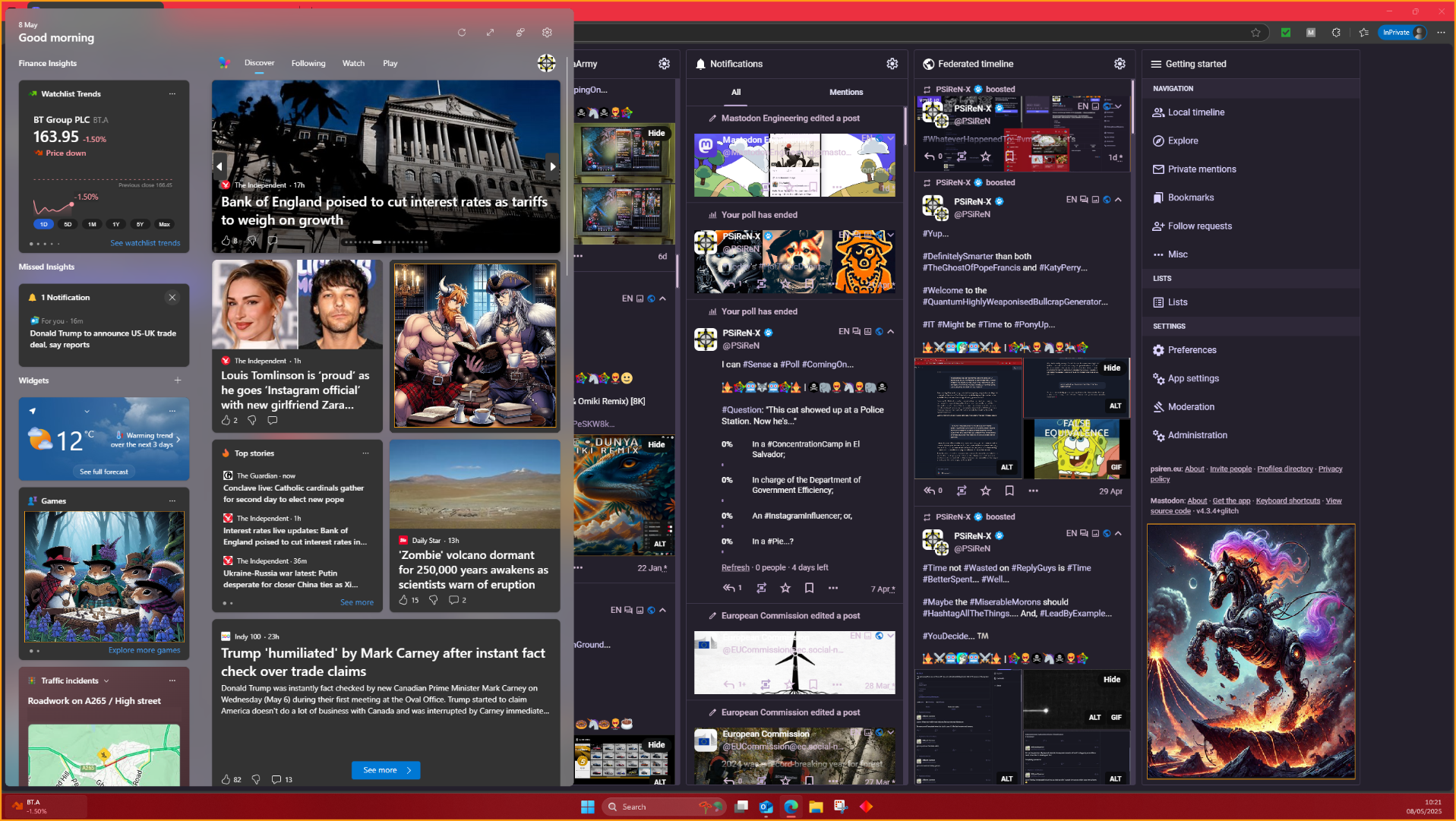Open Microsoft Edge from taskbar

791,807
